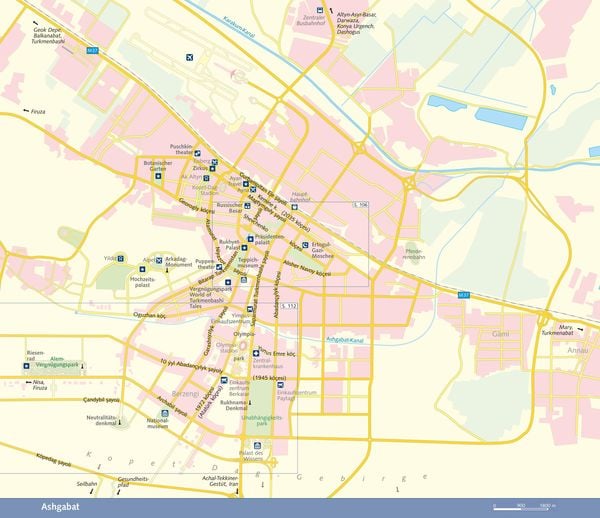Screen dimensions: 600x518
Task: Select the Ertogrul-Gazi-Moschee mosque icon
Action: (305, 244)
